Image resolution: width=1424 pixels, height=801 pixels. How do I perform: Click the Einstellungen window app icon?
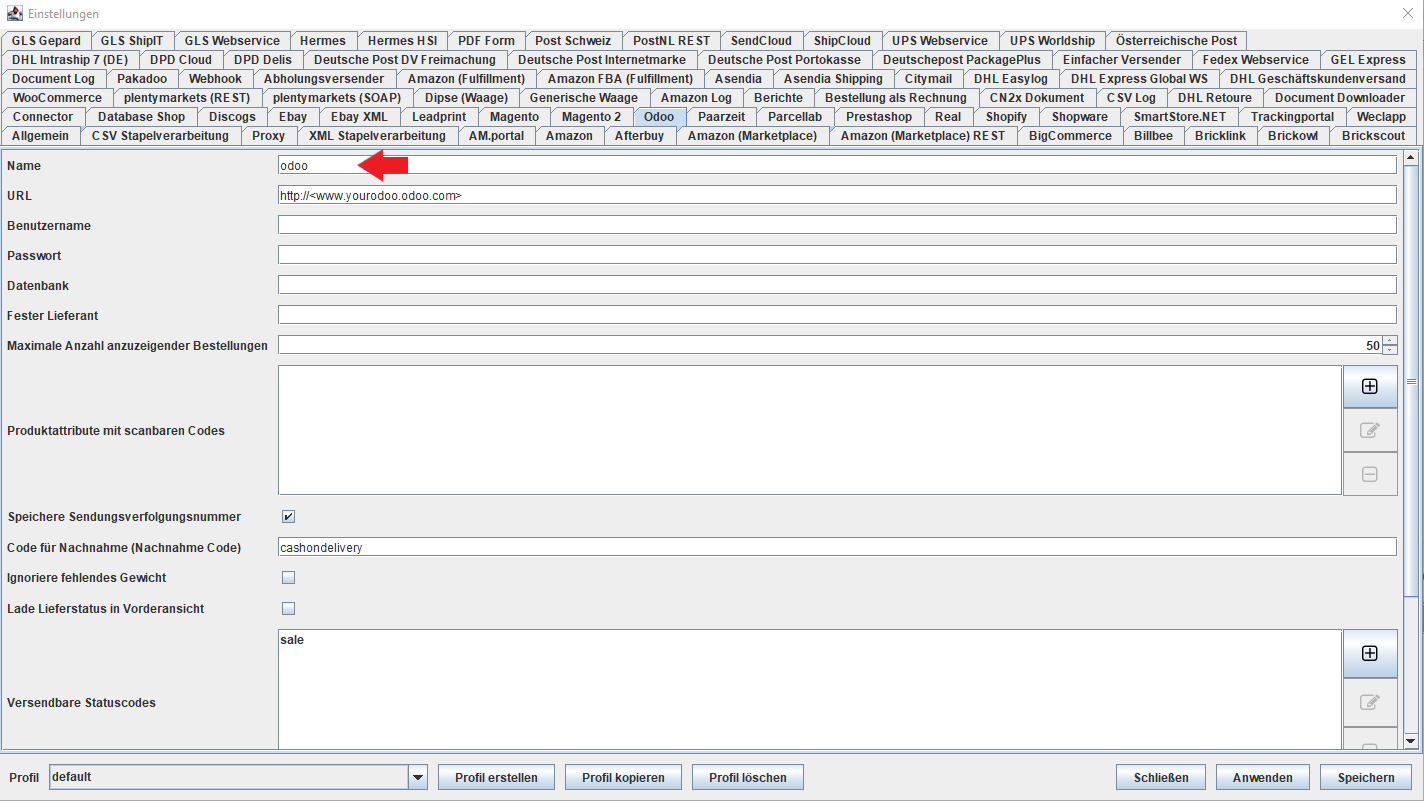[15, 14]
